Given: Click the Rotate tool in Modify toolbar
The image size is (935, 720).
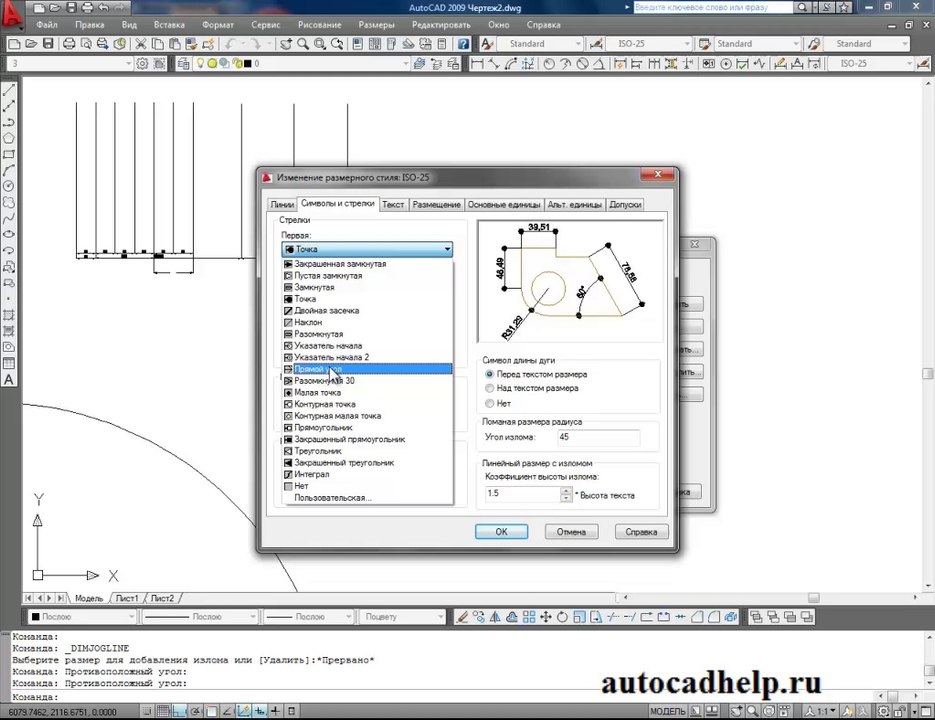Looking at the screenshot, I should point(562,617).
